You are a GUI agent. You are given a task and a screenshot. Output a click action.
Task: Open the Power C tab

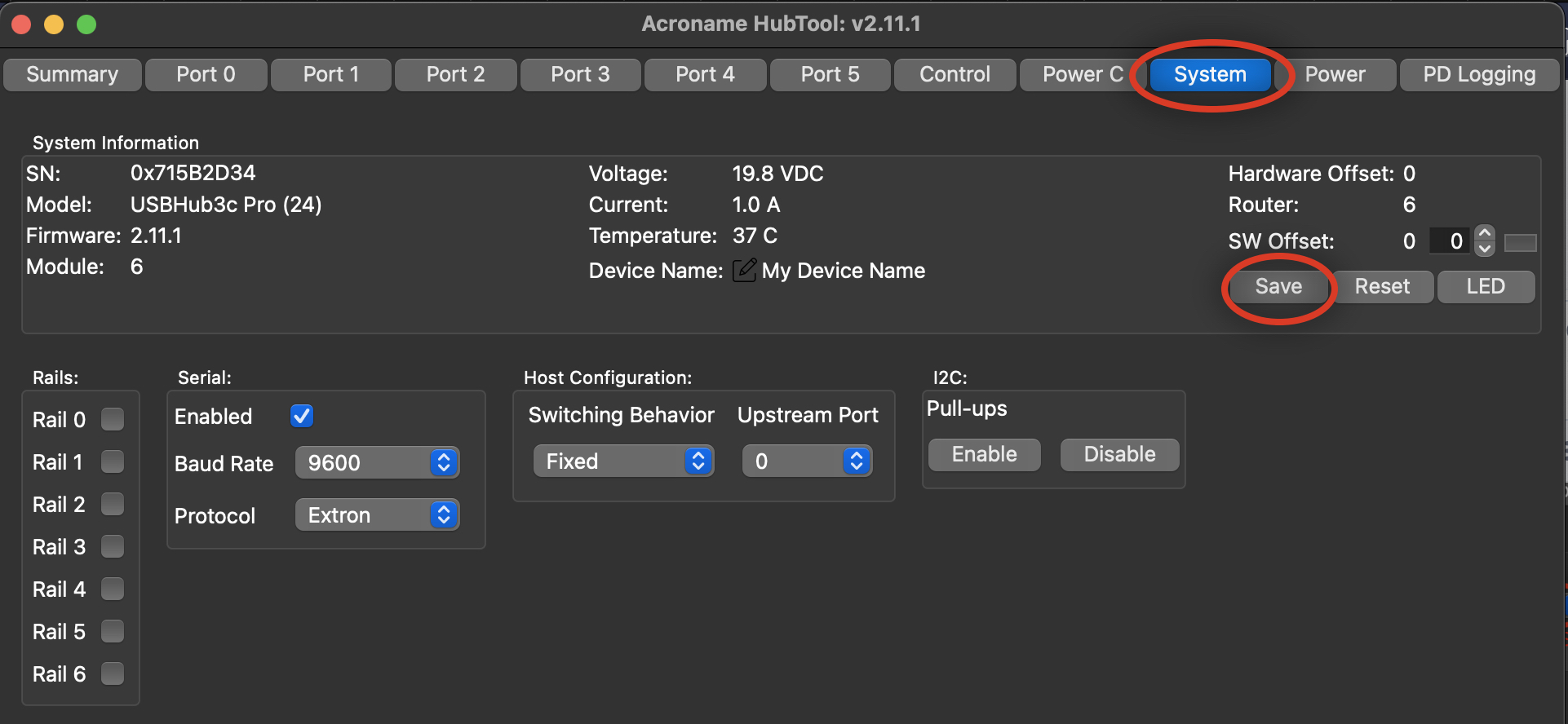click(x=1083, y=74)
